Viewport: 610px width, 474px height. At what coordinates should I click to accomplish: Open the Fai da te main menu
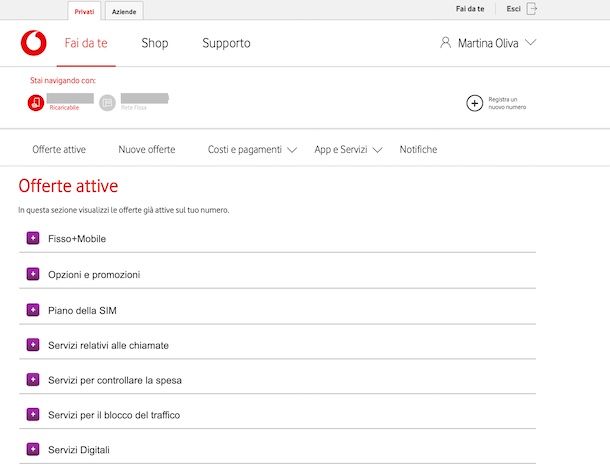(86, 43)
